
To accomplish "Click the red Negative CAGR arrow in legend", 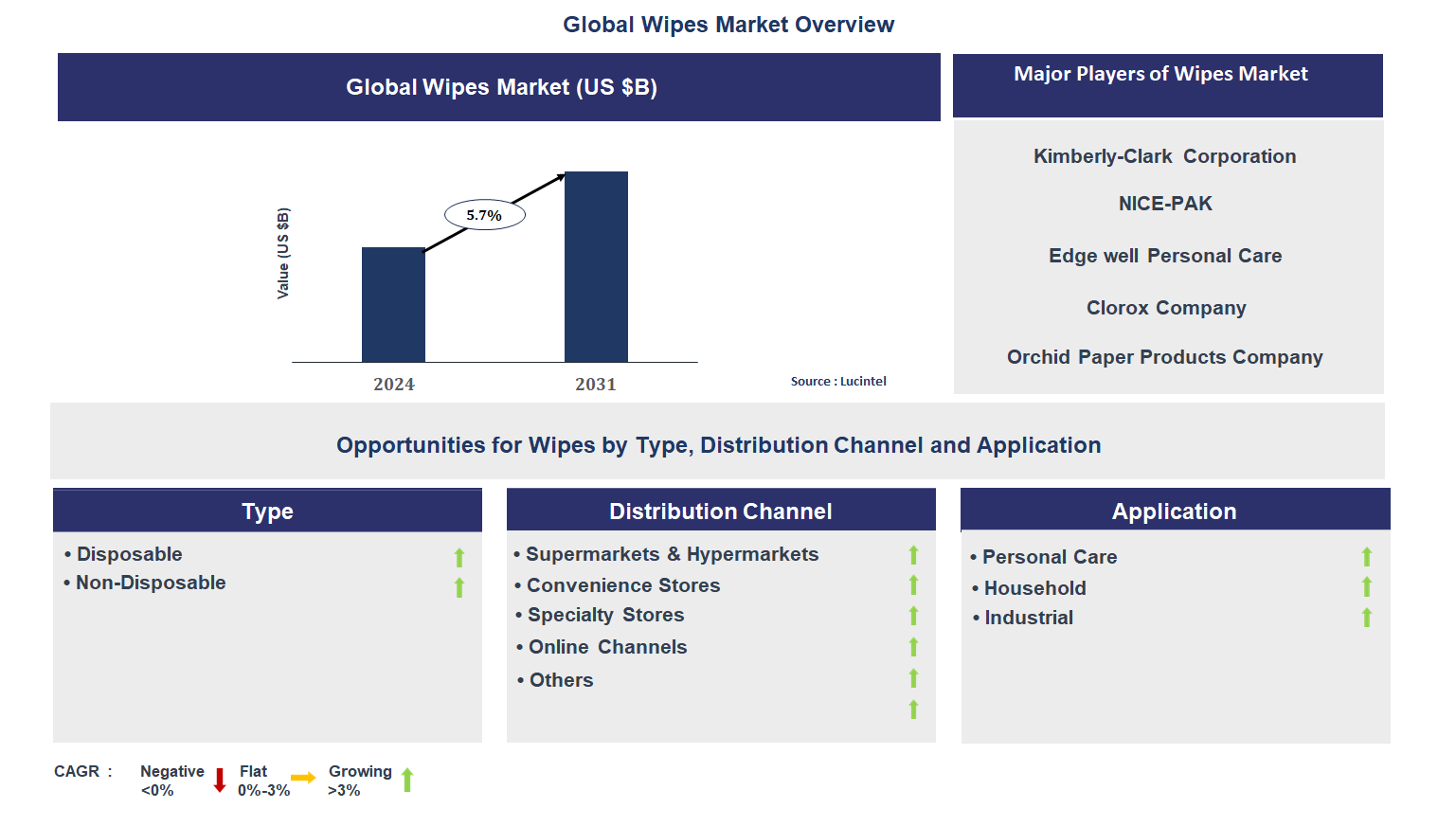I will coord(219,780).
